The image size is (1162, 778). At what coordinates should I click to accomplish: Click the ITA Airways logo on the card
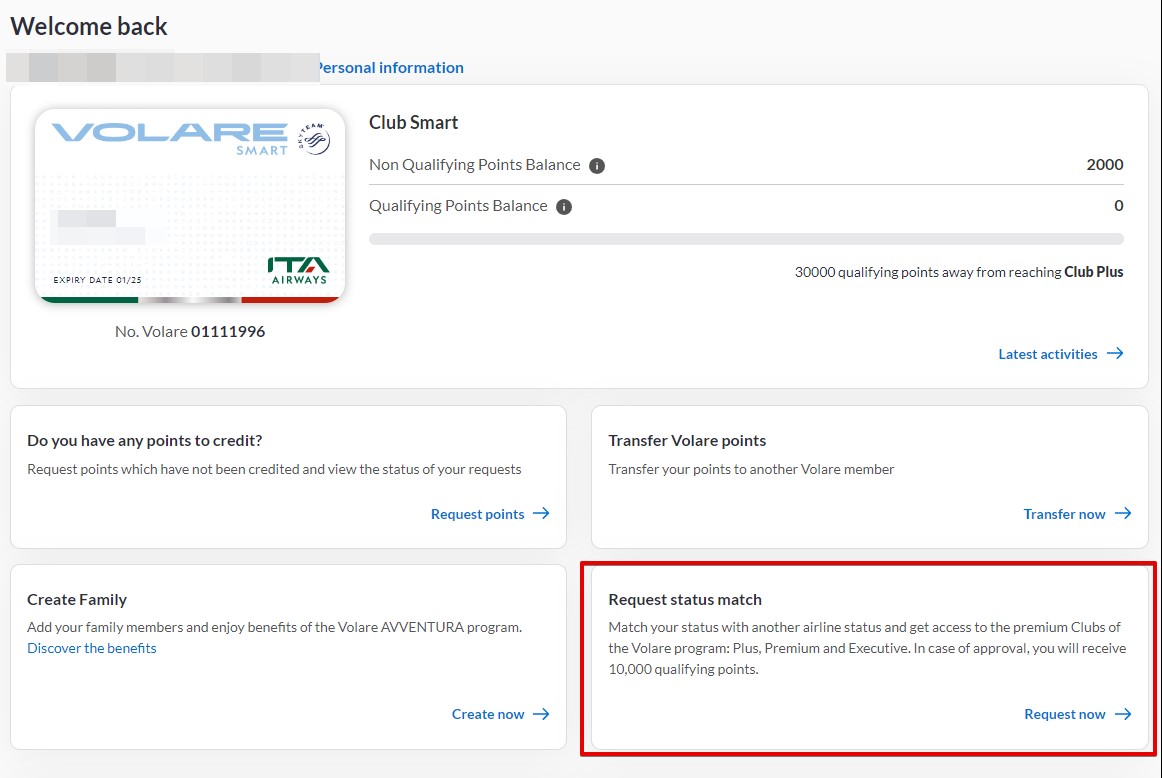point(298,270)
